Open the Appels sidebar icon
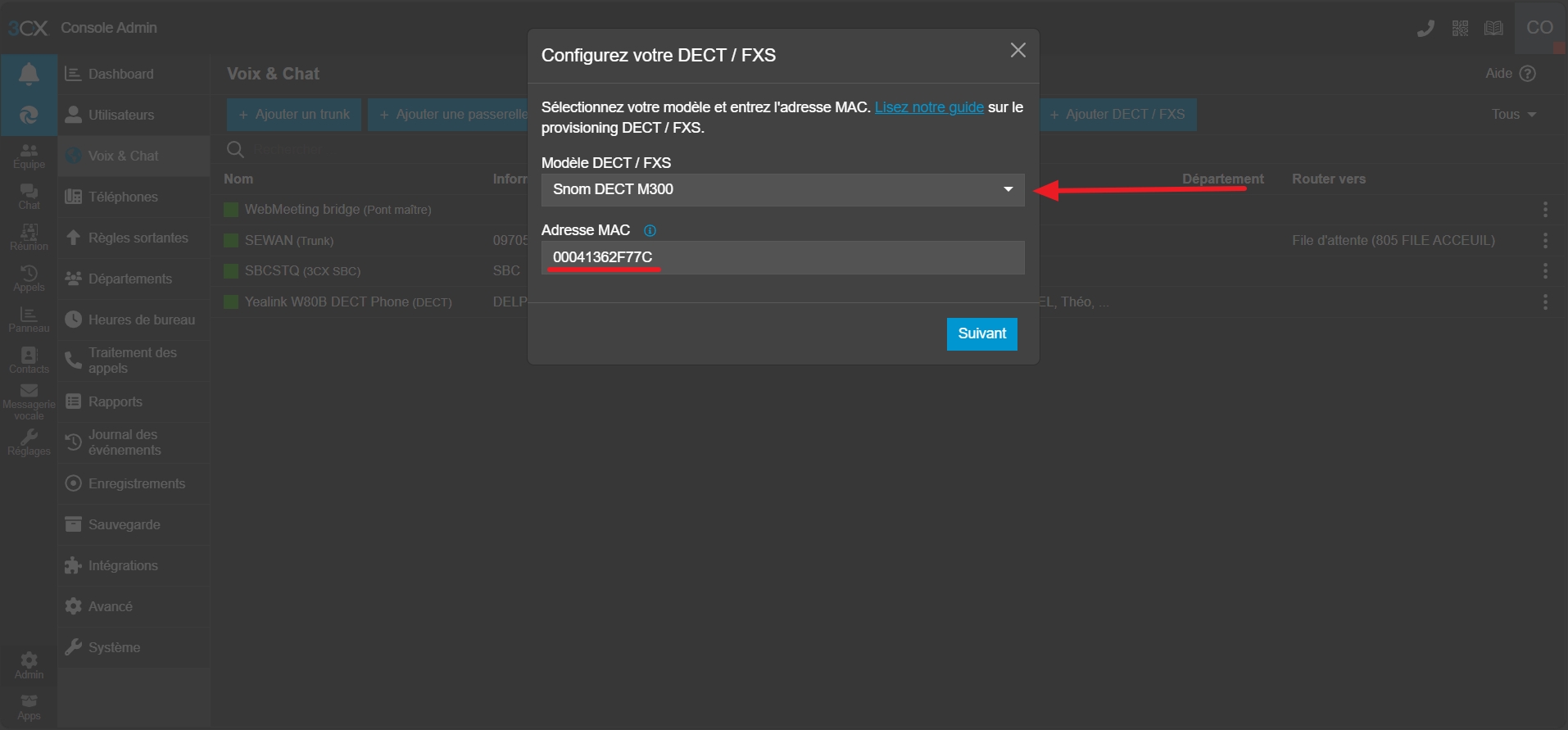Image resolution: width=1568 pixels, height=730 pixels. tap(29, 279)
